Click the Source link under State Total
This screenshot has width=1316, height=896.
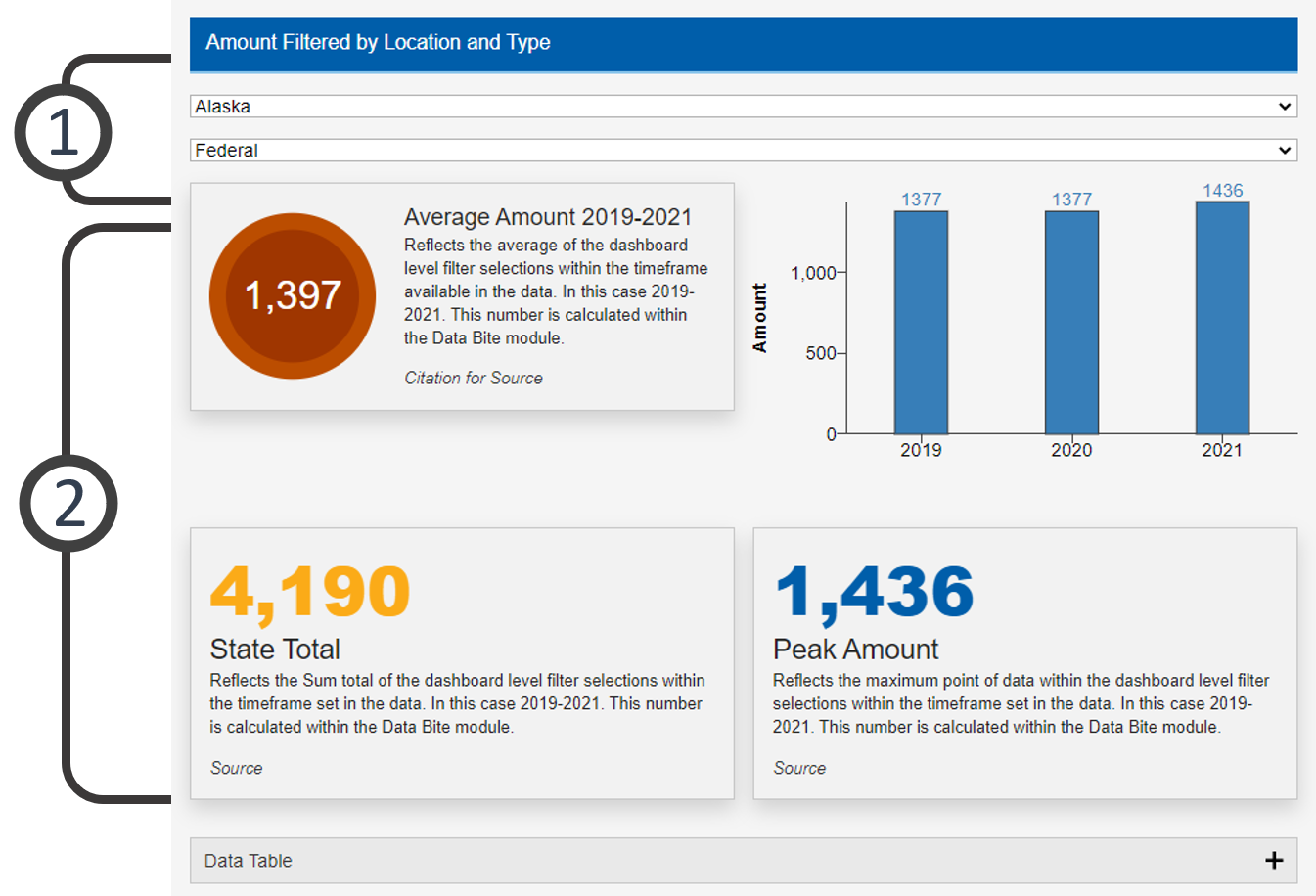tap(236, 768)
